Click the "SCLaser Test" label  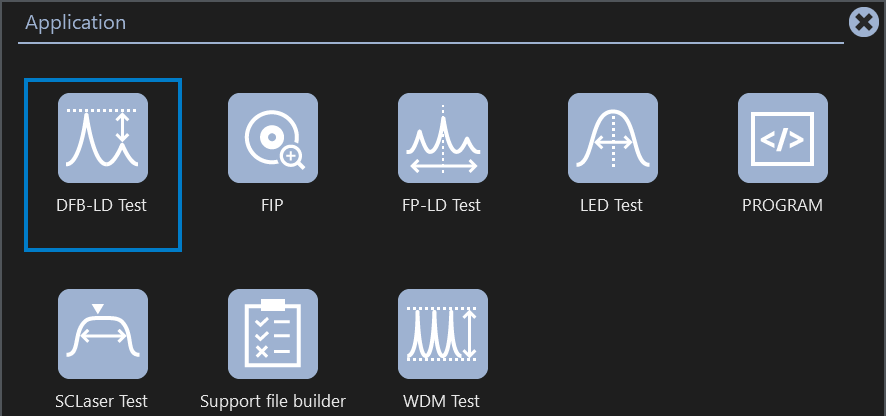tap(102, 401)
